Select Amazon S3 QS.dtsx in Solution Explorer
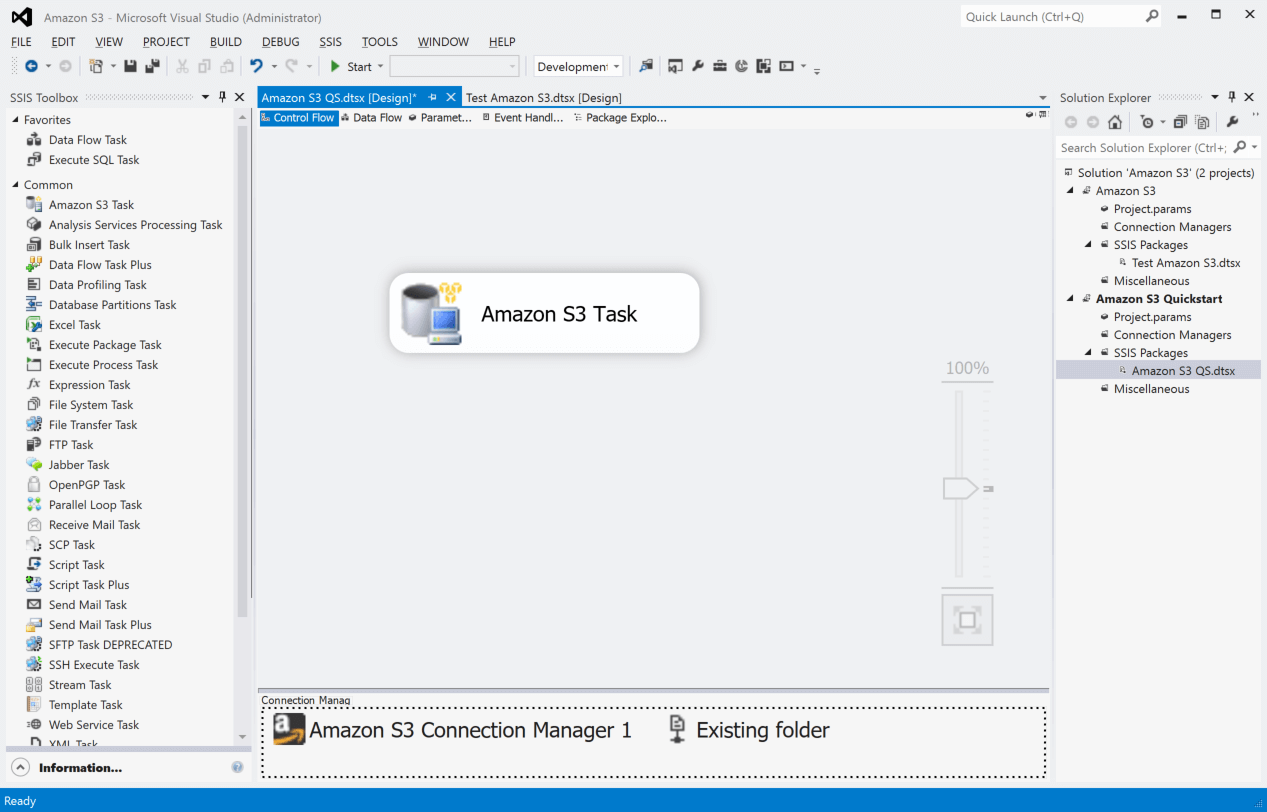This screenshot has width=1267, height=812. click(1183, 371)
